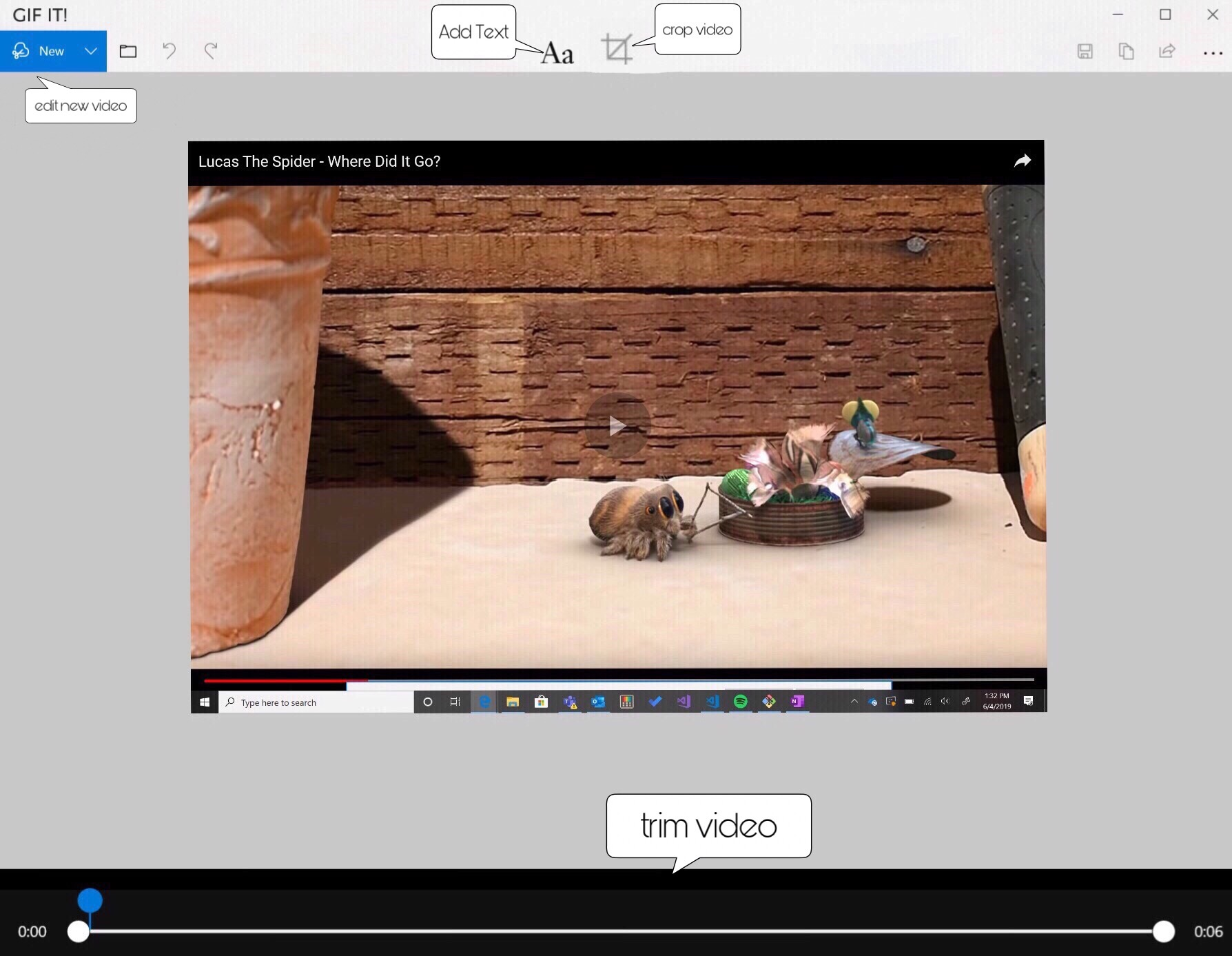Share the created GIF
This screenshot has height=956, width=1232.
click(x=1167, y=52)
